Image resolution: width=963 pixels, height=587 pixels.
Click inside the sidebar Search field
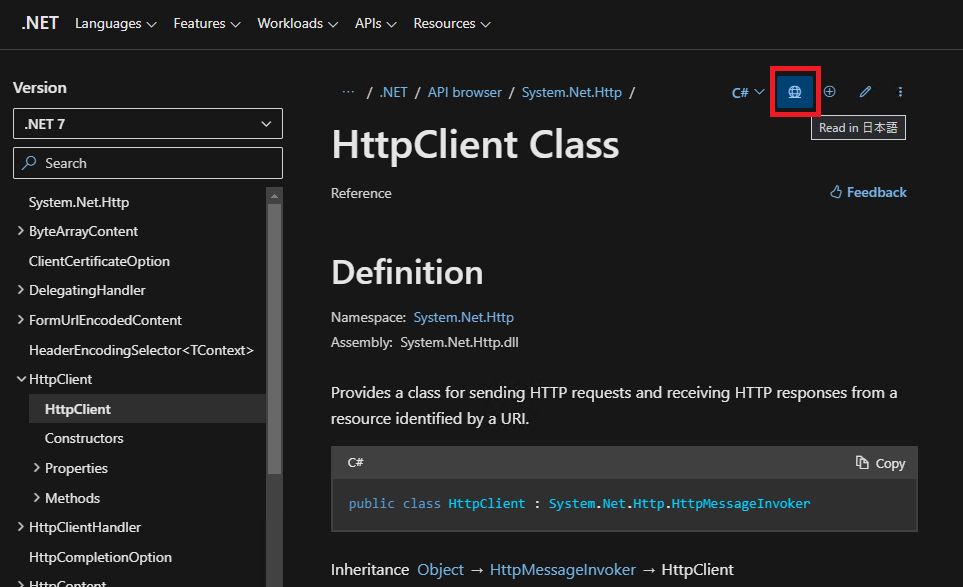coord(148,162)
